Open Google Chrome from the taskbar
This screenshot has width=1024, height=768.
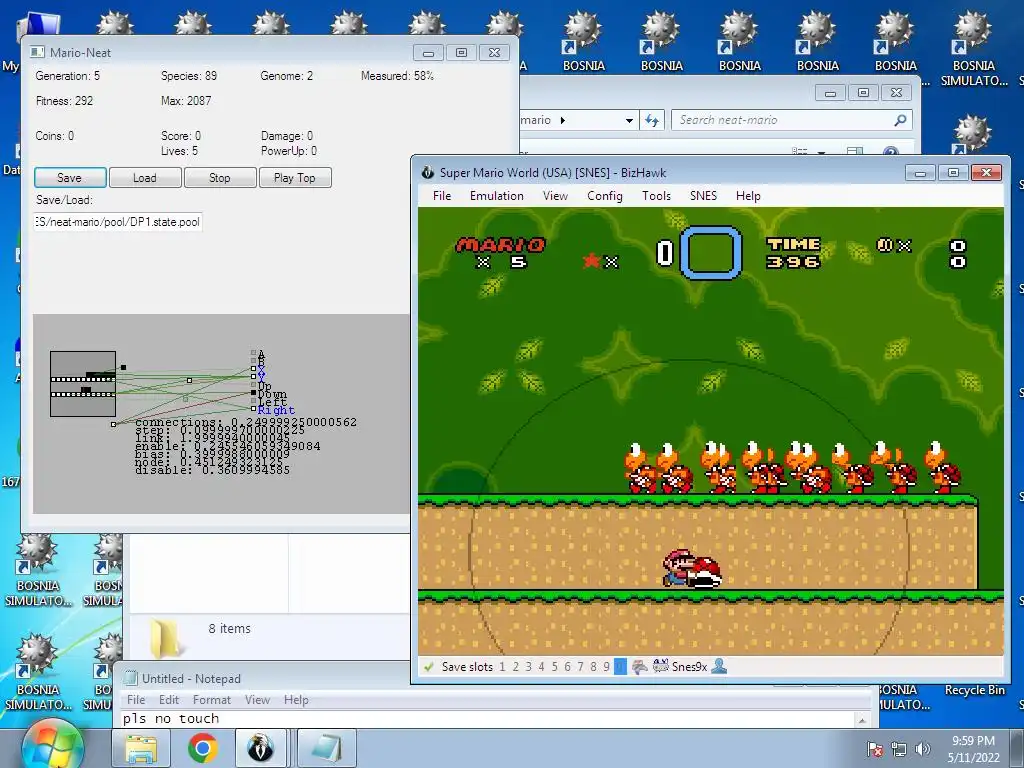(202, 748)
